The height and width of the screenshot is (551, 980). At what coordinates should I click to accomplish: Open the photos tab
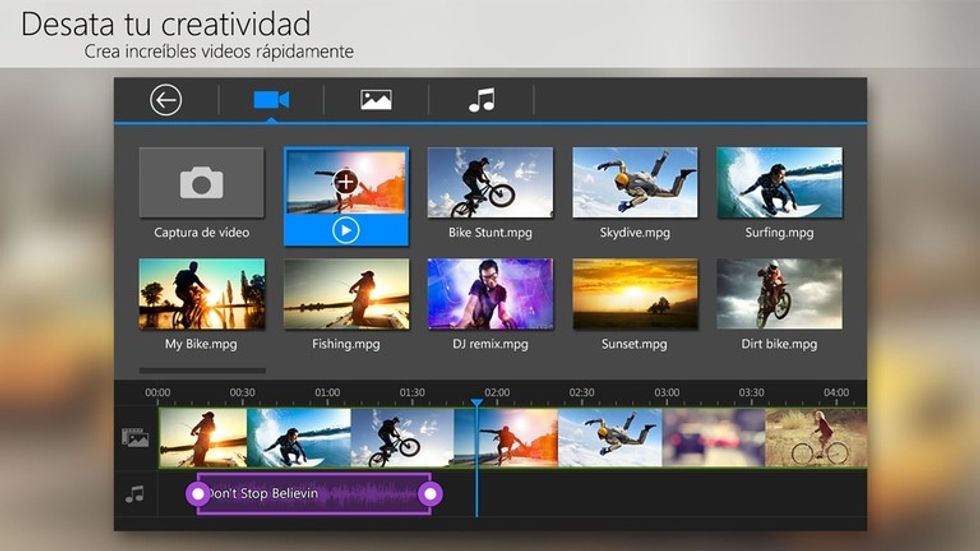pos(376,100)
